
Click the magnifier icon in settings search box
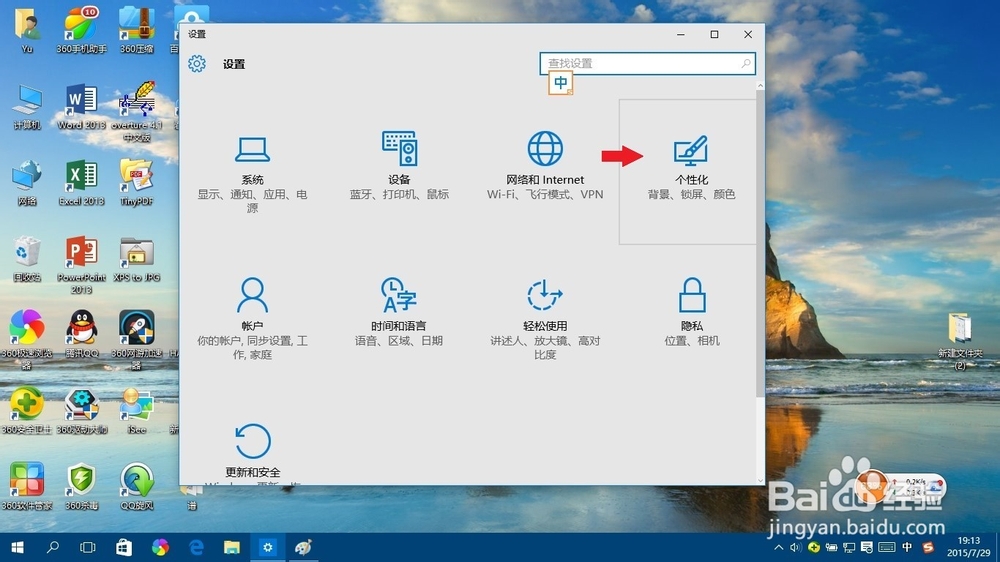click(x=746, y=63)
